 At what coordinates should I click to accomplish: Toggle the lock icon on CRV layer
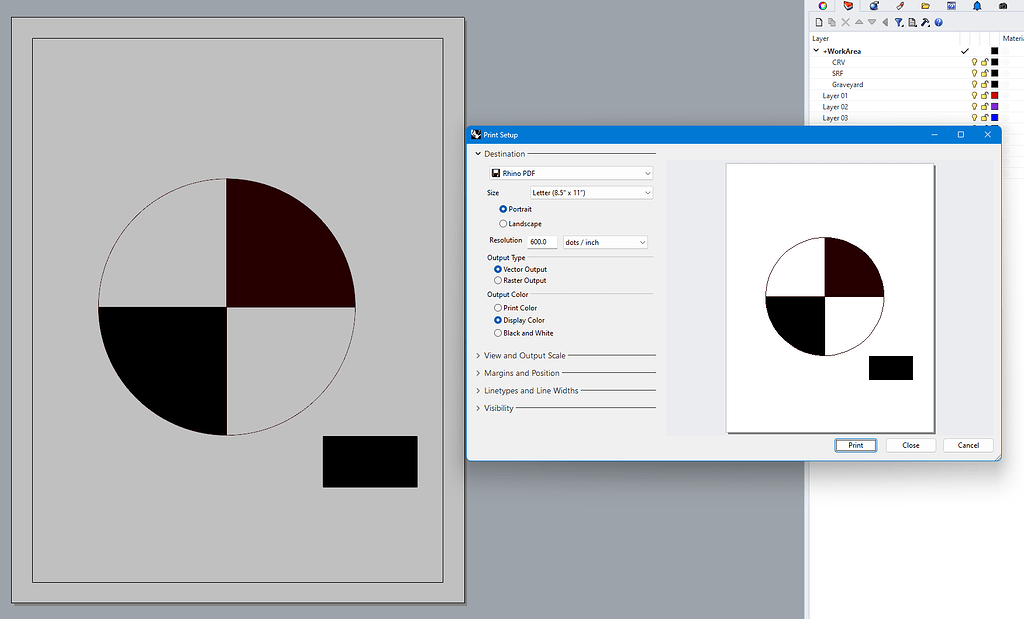984,62
